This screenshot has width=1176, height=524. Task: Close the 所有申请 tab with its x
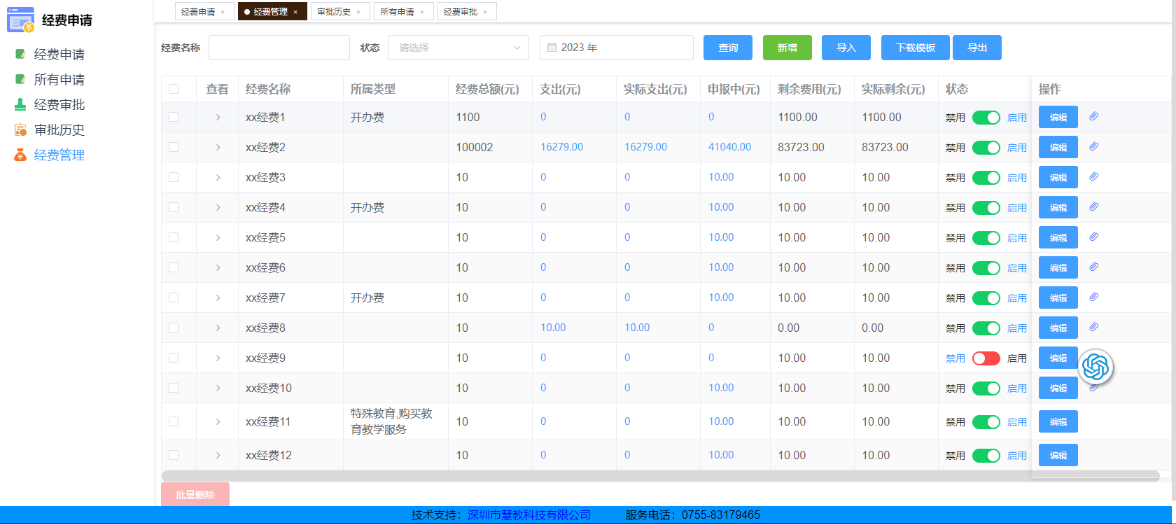[422, 12]
